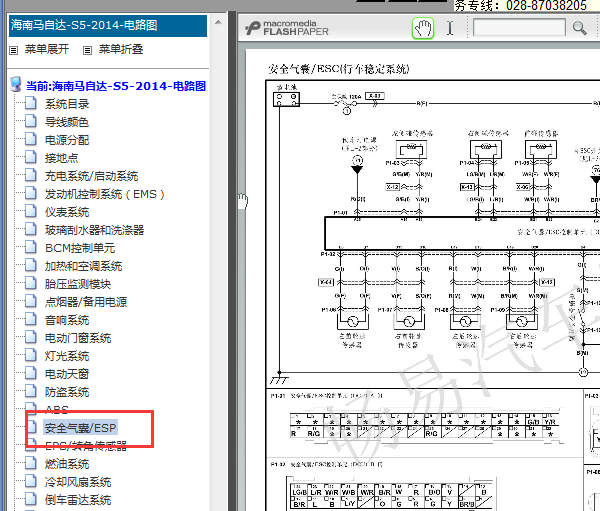Screen dimensions: 600x511
Task: Open the 接地点 entry
Action: click(x=62, y=158)
